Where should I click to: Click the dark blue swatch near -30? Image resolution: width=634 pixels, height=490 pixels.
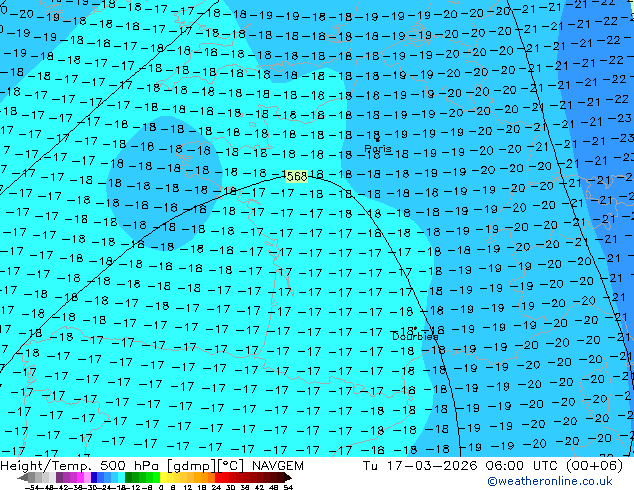94,478
